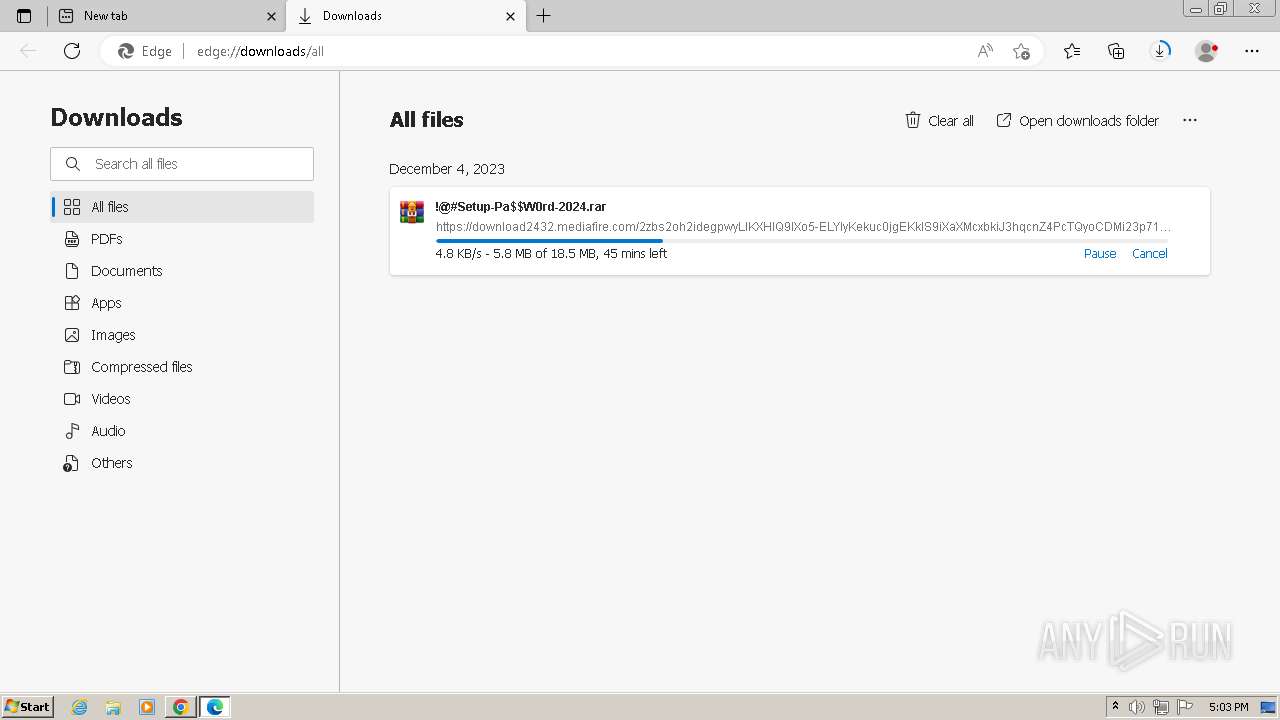Open Collections icon in toolbar
Image resolution: width=1280 pixels, height=720 pixels.
point(1116,51)
